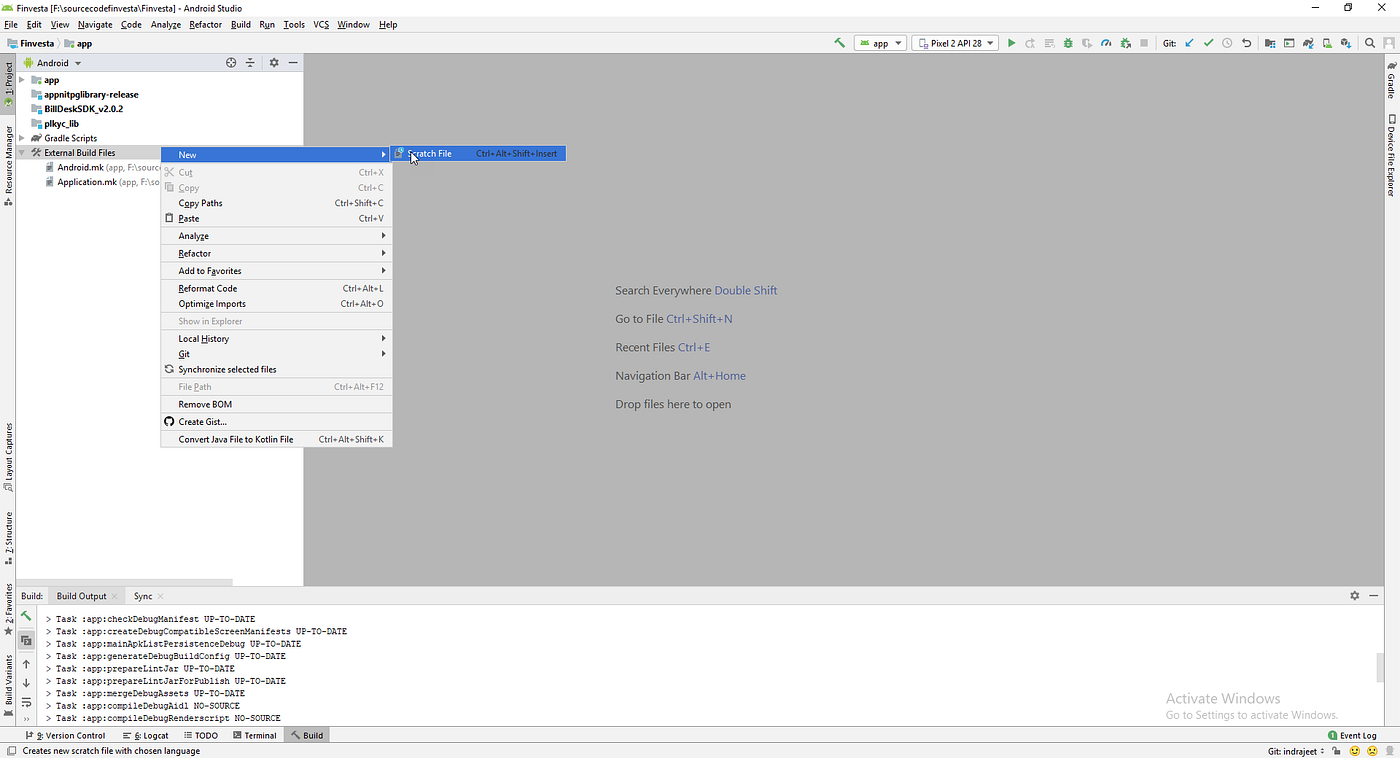Open the Search Everywhere magnifier icon

coord(1369,43)
